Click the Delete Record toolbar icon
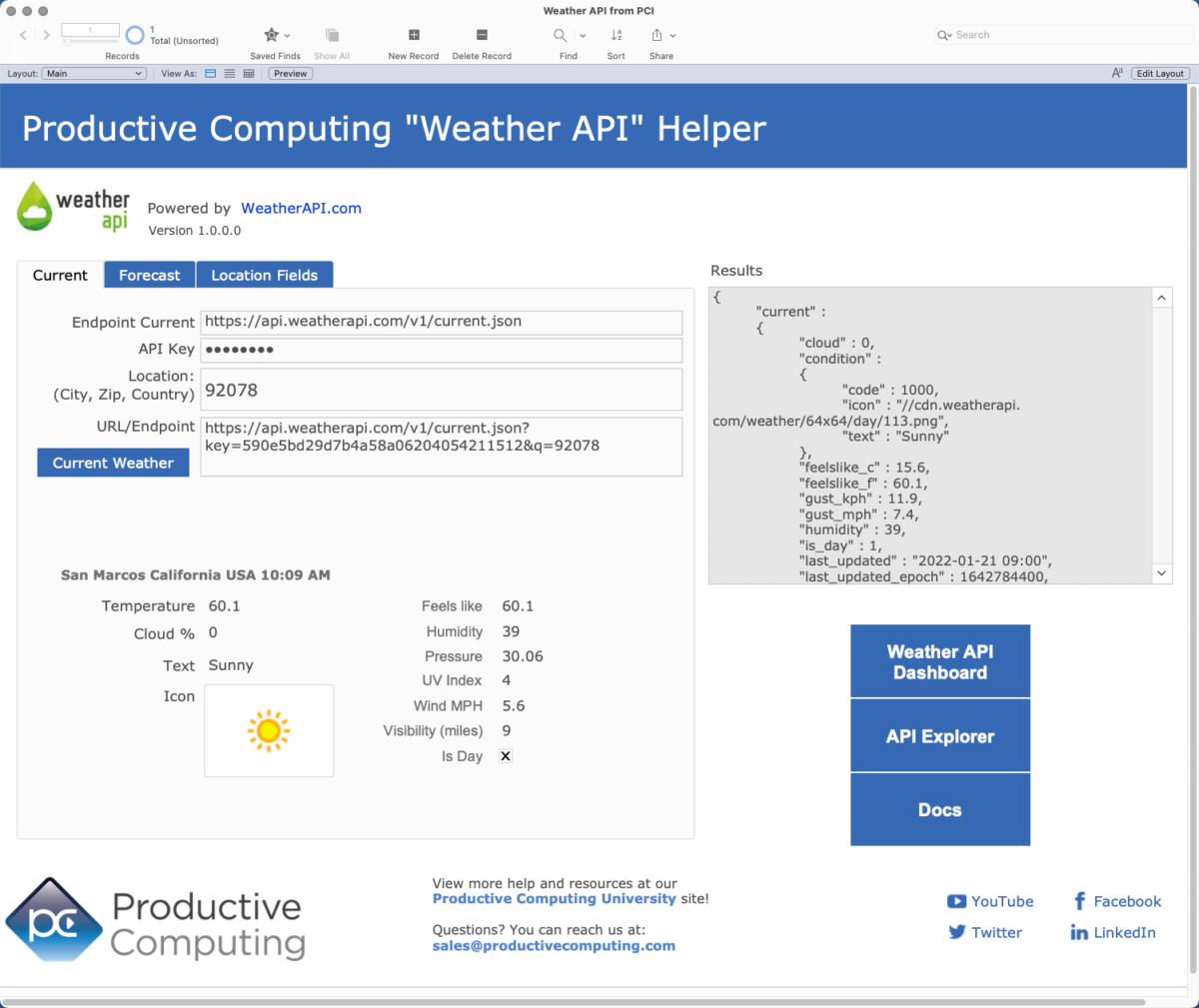This screenshot has height=1008, width=1199. 481,36
